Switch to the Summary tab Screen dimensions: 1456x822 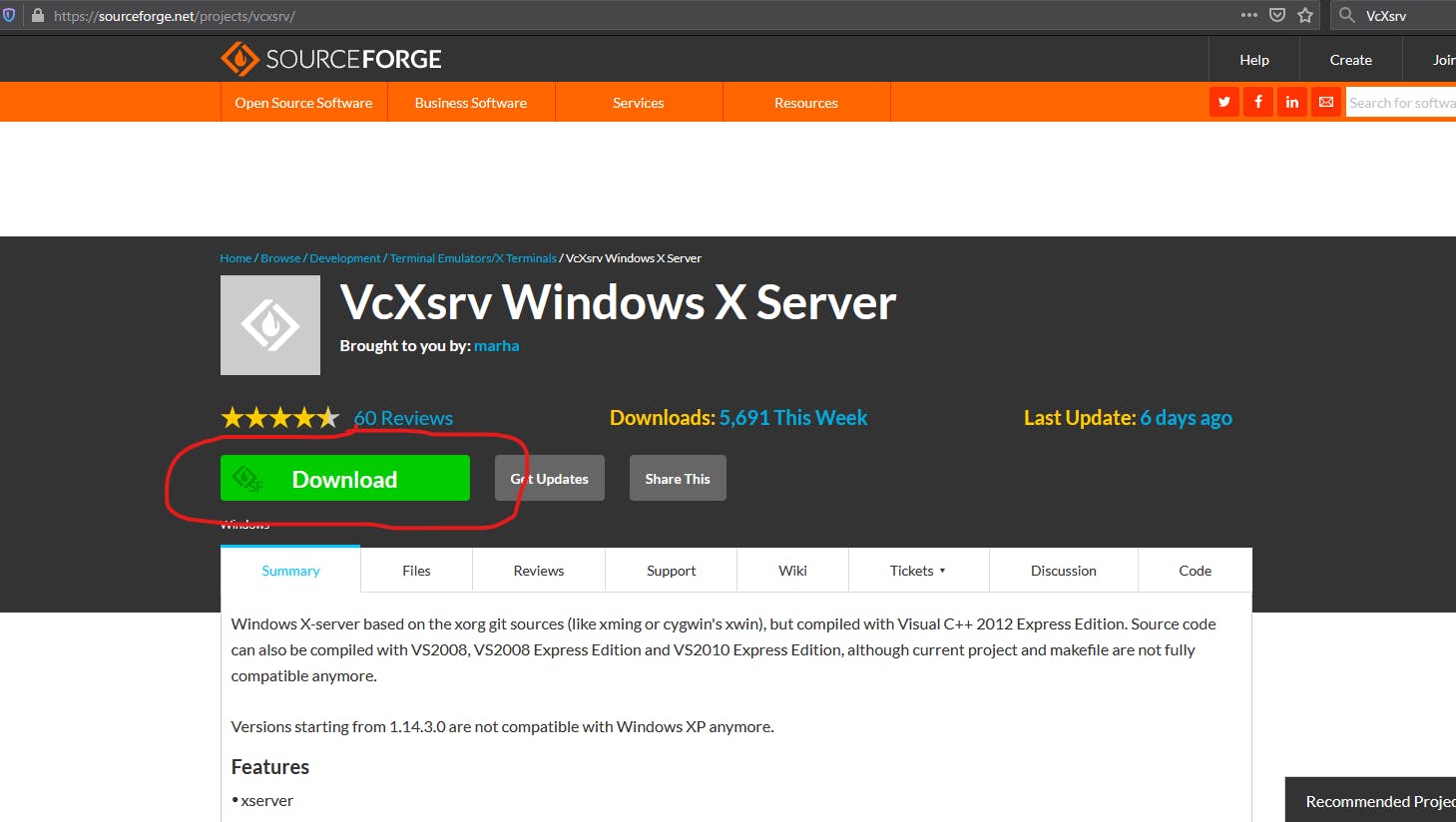pyautogui.click(x=290, y=571)
